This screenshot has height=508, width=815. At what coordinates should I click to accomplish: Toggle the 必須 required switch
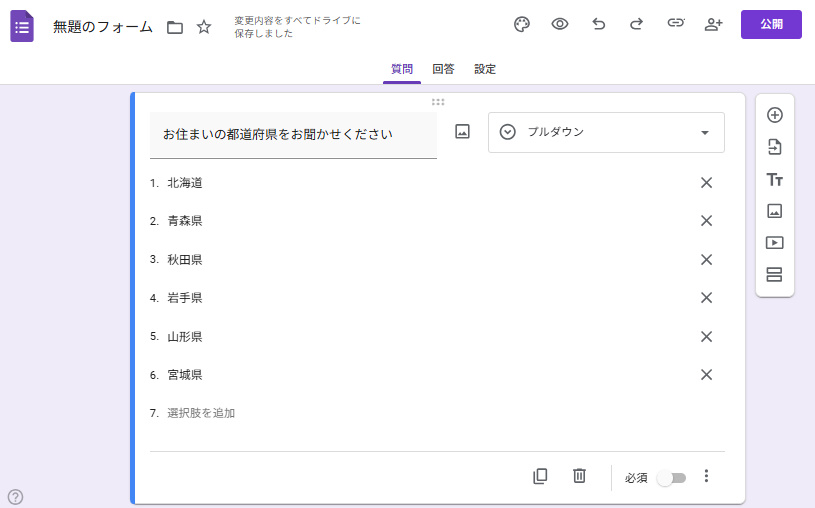671,477
